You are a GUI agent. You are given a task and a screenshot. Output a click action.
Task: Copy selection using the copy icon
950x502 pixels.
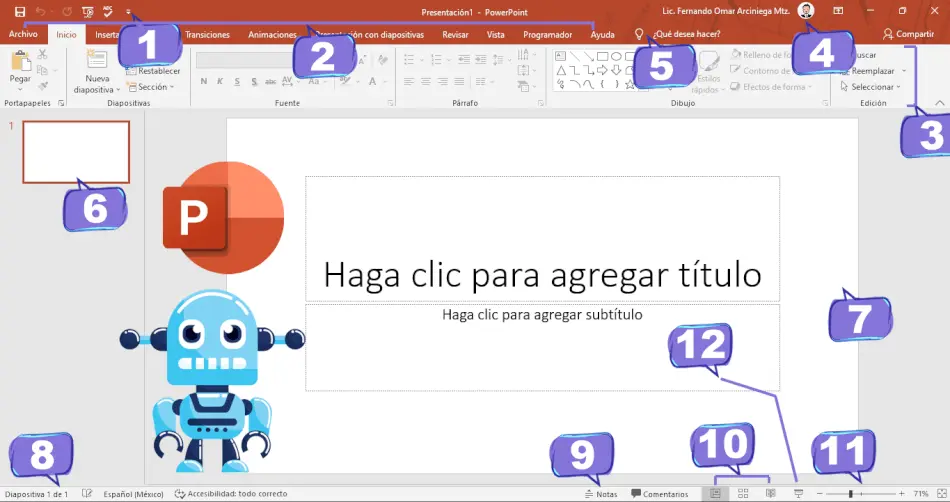click(42, 70)
